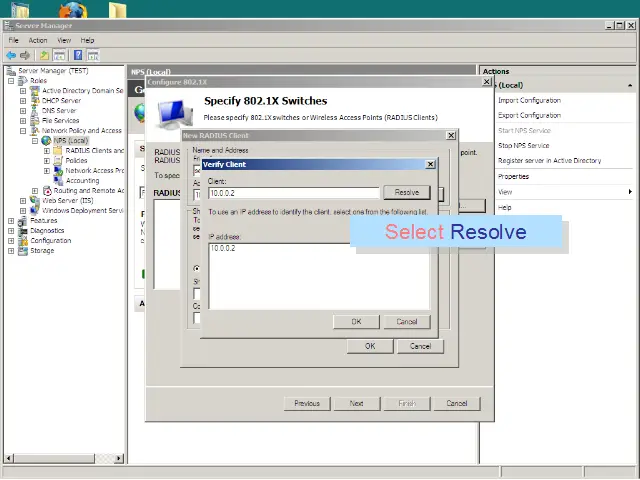
Task: Expand the DHCP Server node
Action: point(23,101)
